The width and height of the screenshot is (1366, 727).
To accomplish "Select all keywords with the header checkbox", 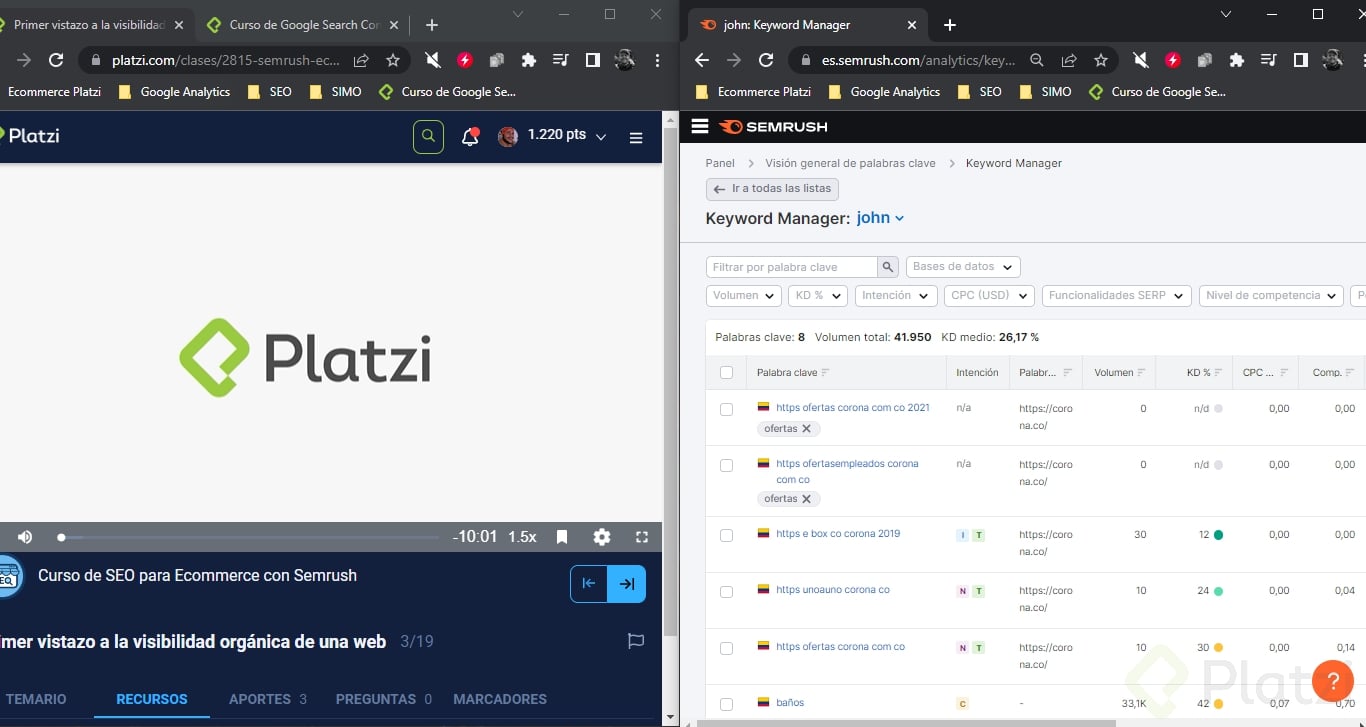I will coord(726,373).
